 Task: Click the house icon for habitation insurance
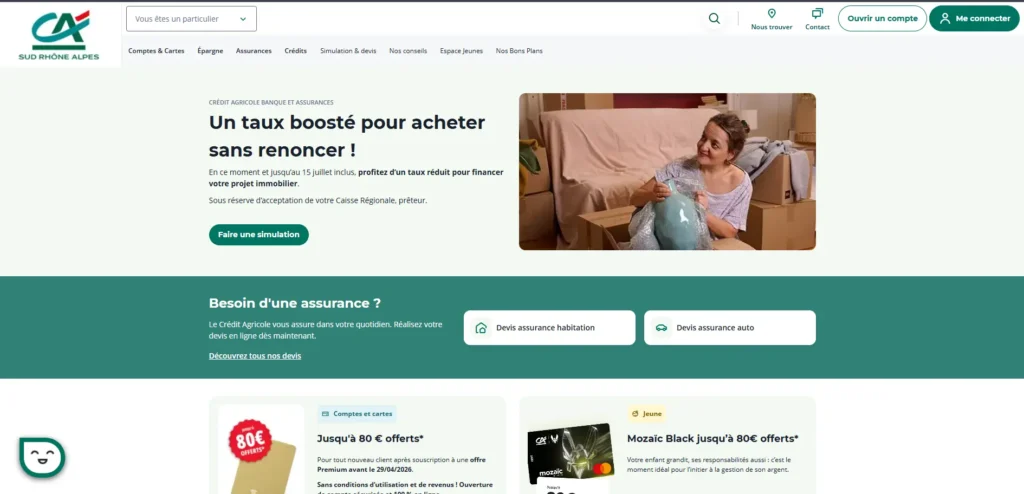point(481,327)
